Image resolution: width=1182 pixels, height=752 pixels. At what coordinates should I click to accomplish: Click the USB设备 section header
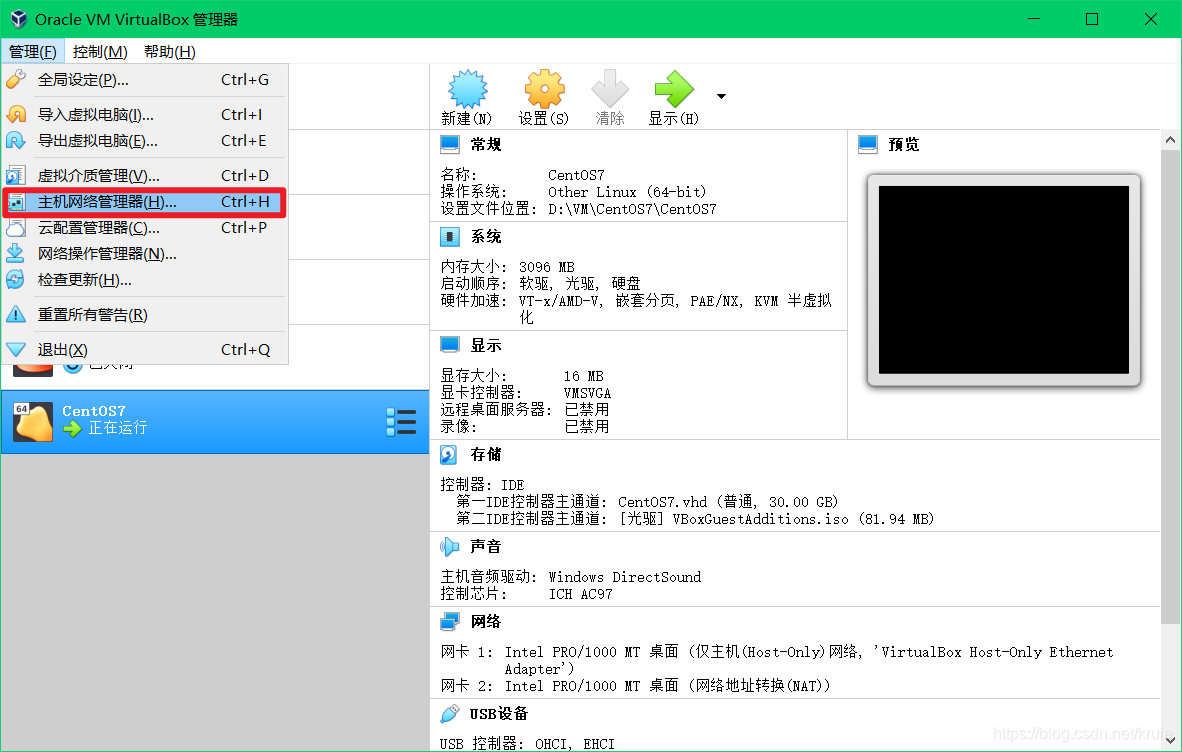[498, 714]
